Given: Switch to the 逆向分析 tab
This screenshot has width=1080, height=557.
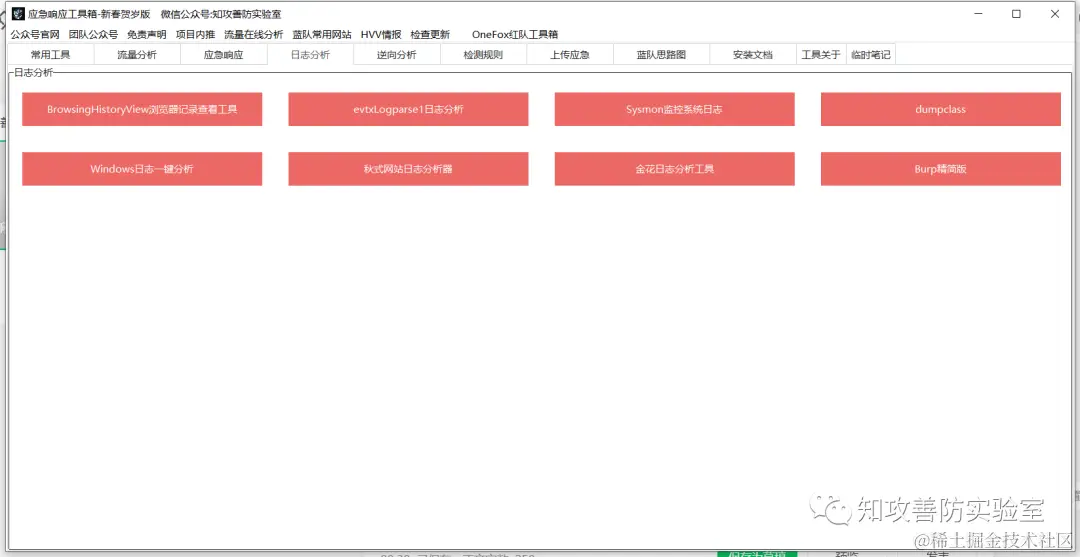Looking at the screenshot, I should [x=397, y=55].
